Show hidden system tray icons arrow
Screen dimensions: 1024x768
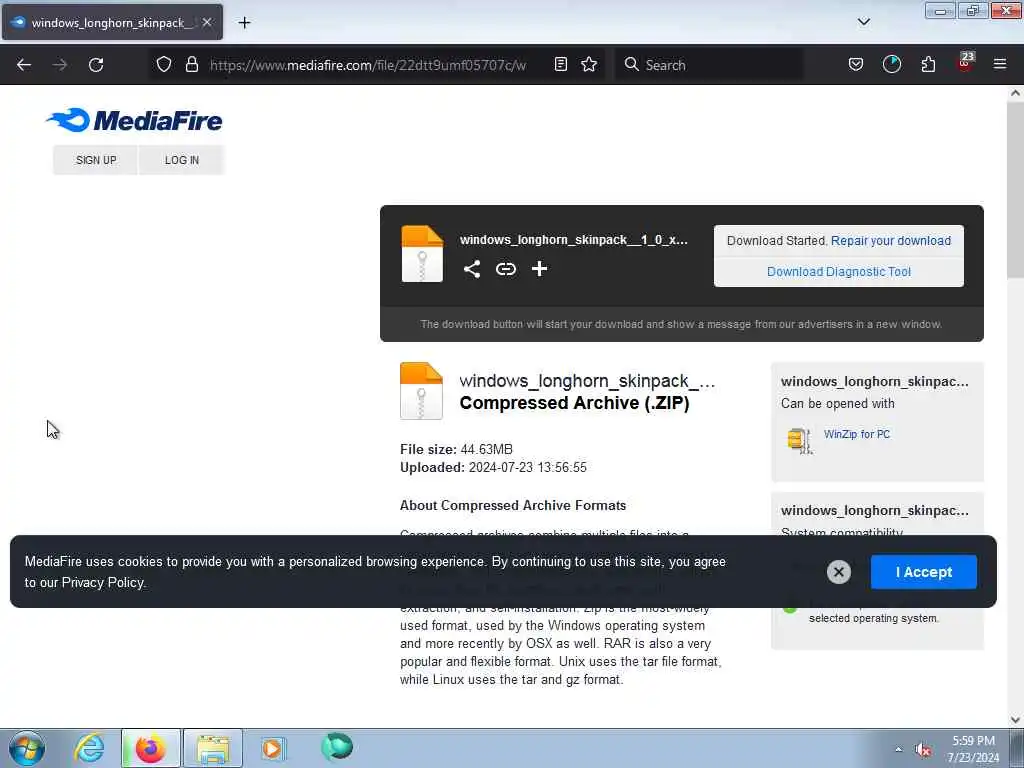tap(899, 750)
